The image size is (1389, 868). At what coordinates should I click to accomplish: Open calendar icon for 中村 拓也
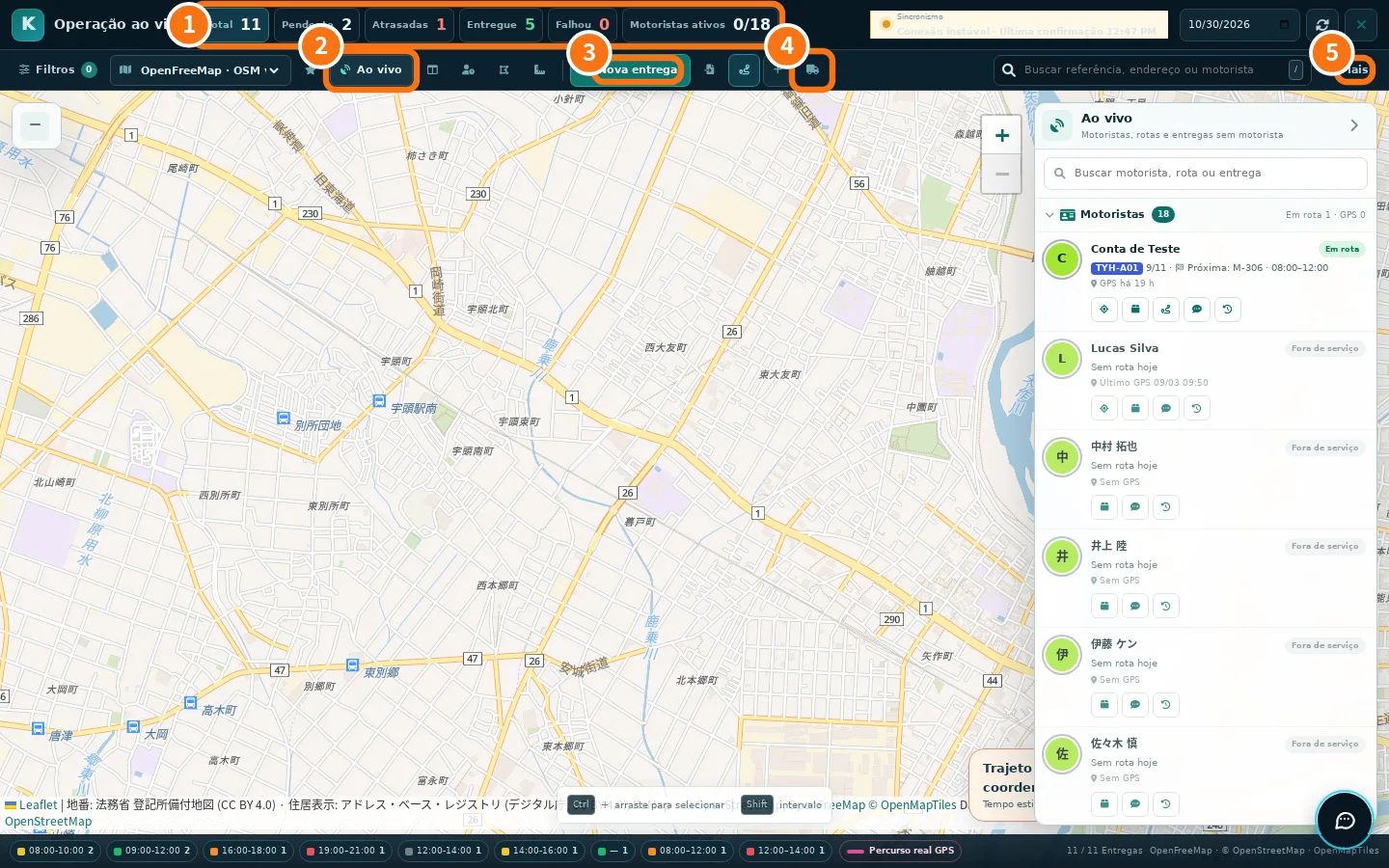tap(1104, 507)
